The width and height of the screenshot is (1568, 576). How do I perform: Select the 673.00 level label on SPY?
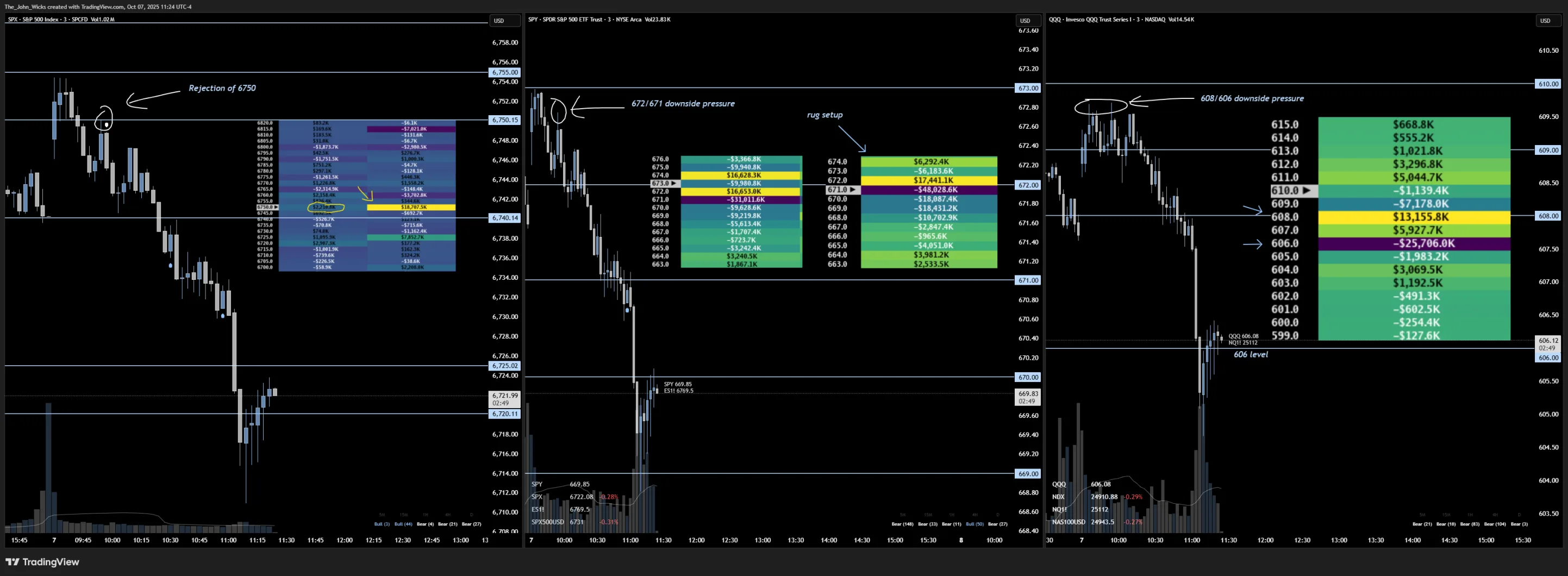pyautogui.click(x=1028, y=88)
